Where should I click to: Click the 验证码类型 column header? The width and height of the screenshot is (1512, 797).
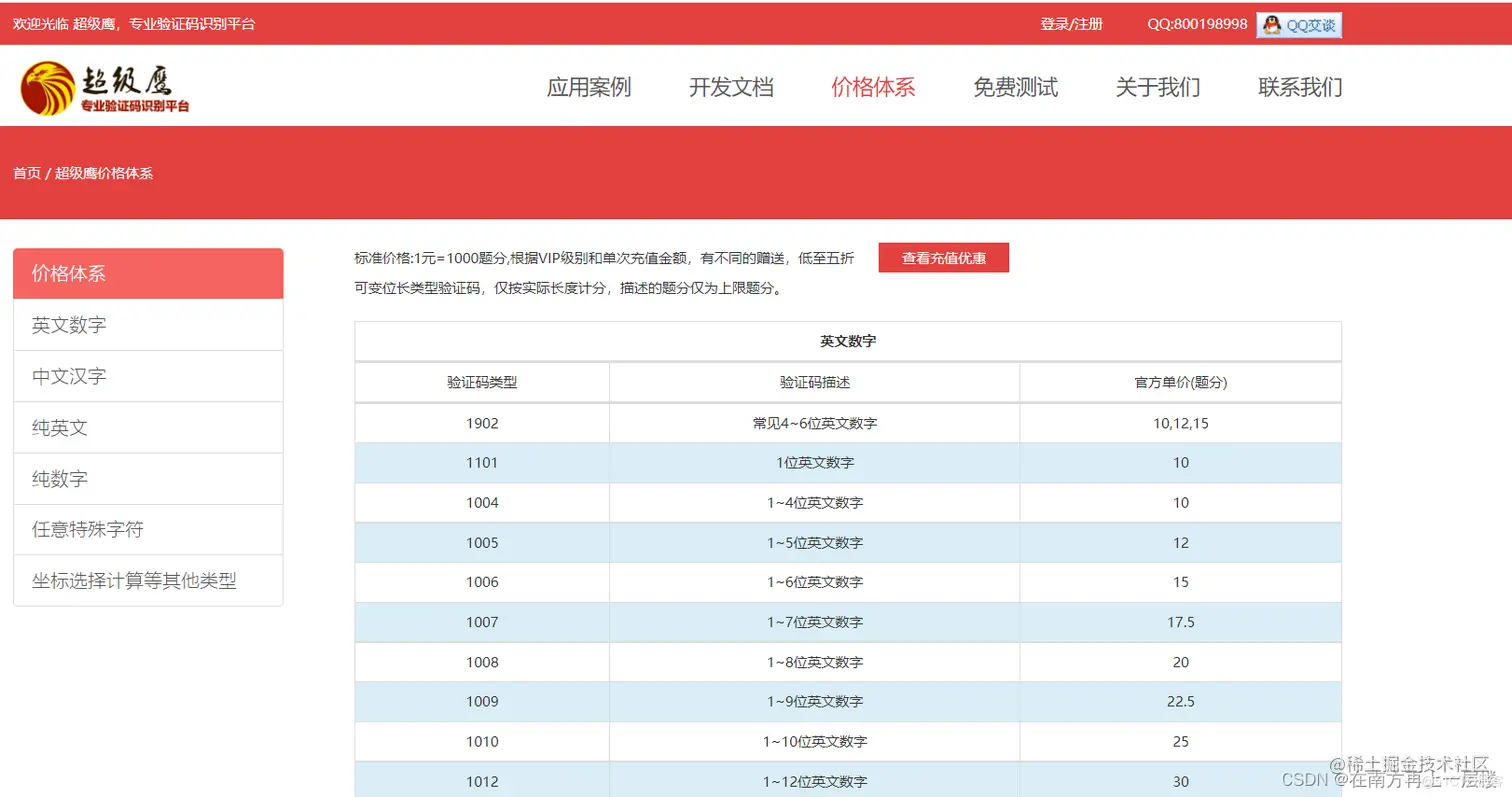click(x=482, y=382)
